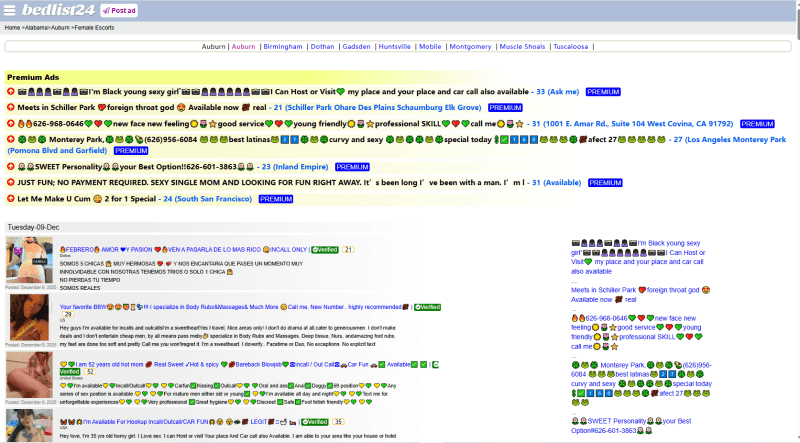Click the age 52 badge
The width and height of the screenshot is (800, 443).
click(90, 372)
